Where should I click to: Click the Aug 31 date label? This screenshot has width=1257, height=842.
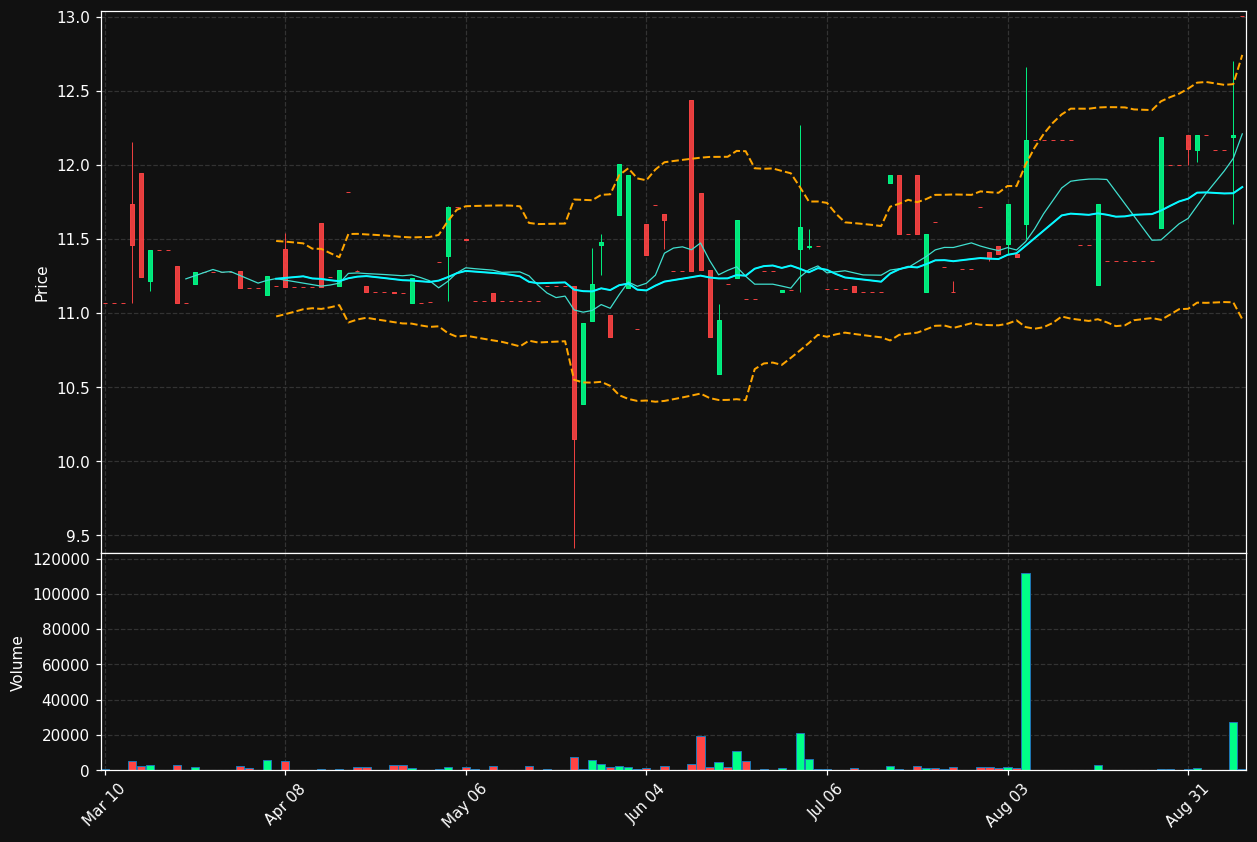tap(1187, 805)
